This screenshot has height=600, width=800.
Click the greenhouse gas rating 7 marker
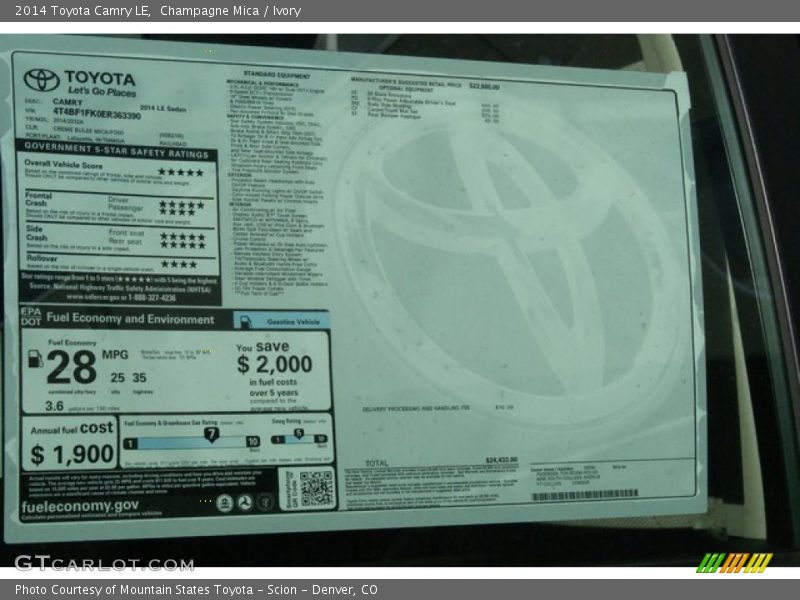tap(211, 435)
